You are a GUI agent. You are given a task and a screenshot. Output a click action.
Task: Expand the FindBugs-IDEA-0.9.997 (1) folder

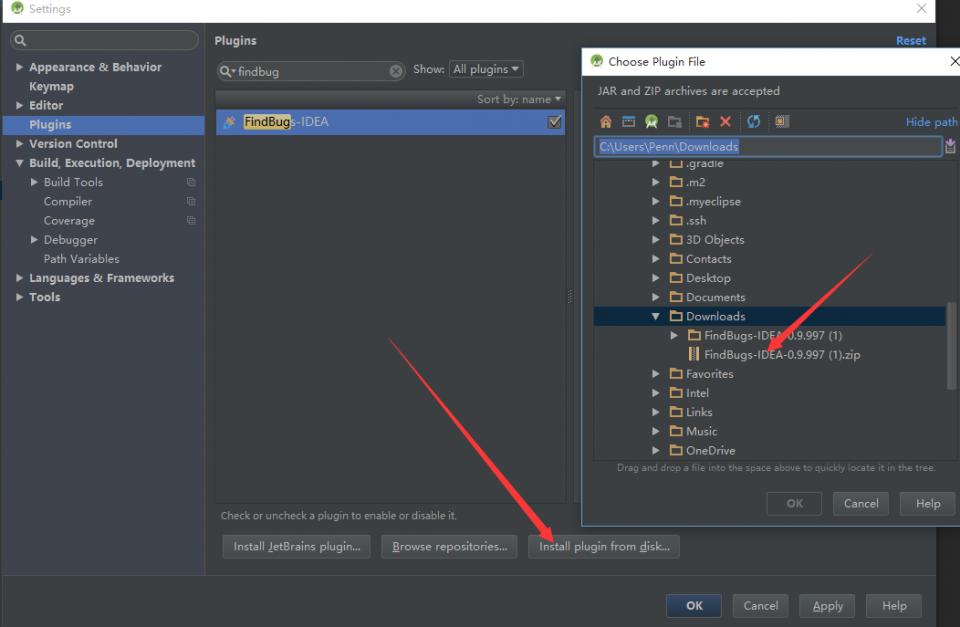click(x=673, y=335)
